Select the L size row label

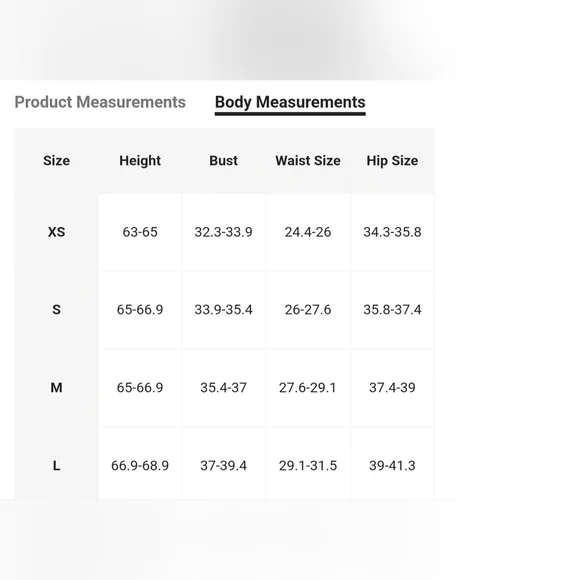tap(56, 465)
